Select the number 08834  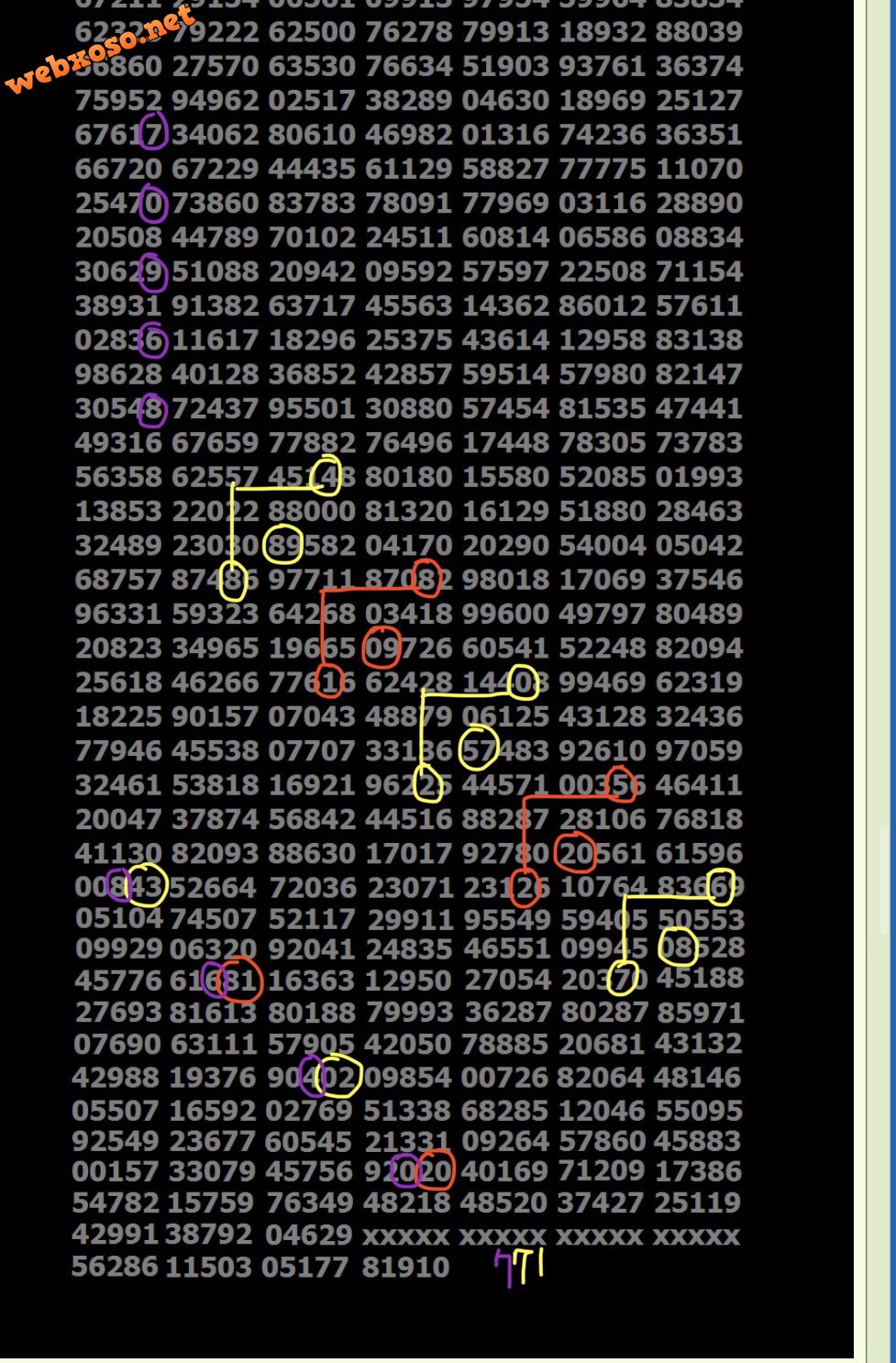699,238
